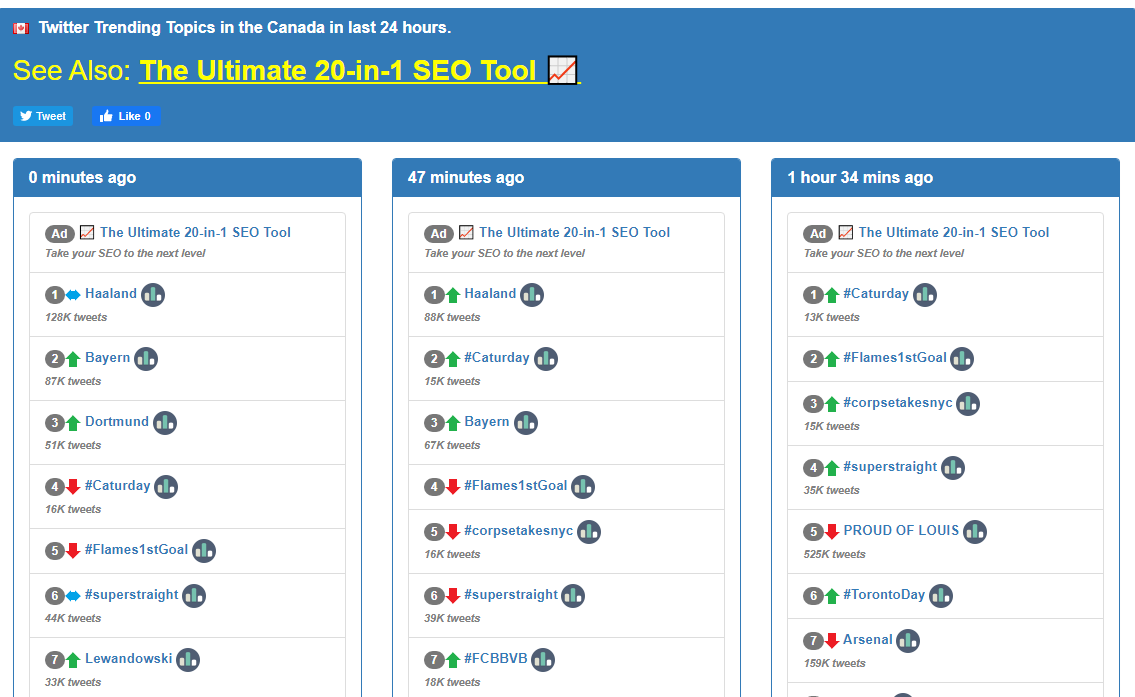
Task: Click the Facebook Like button
Action: [126, 116]
